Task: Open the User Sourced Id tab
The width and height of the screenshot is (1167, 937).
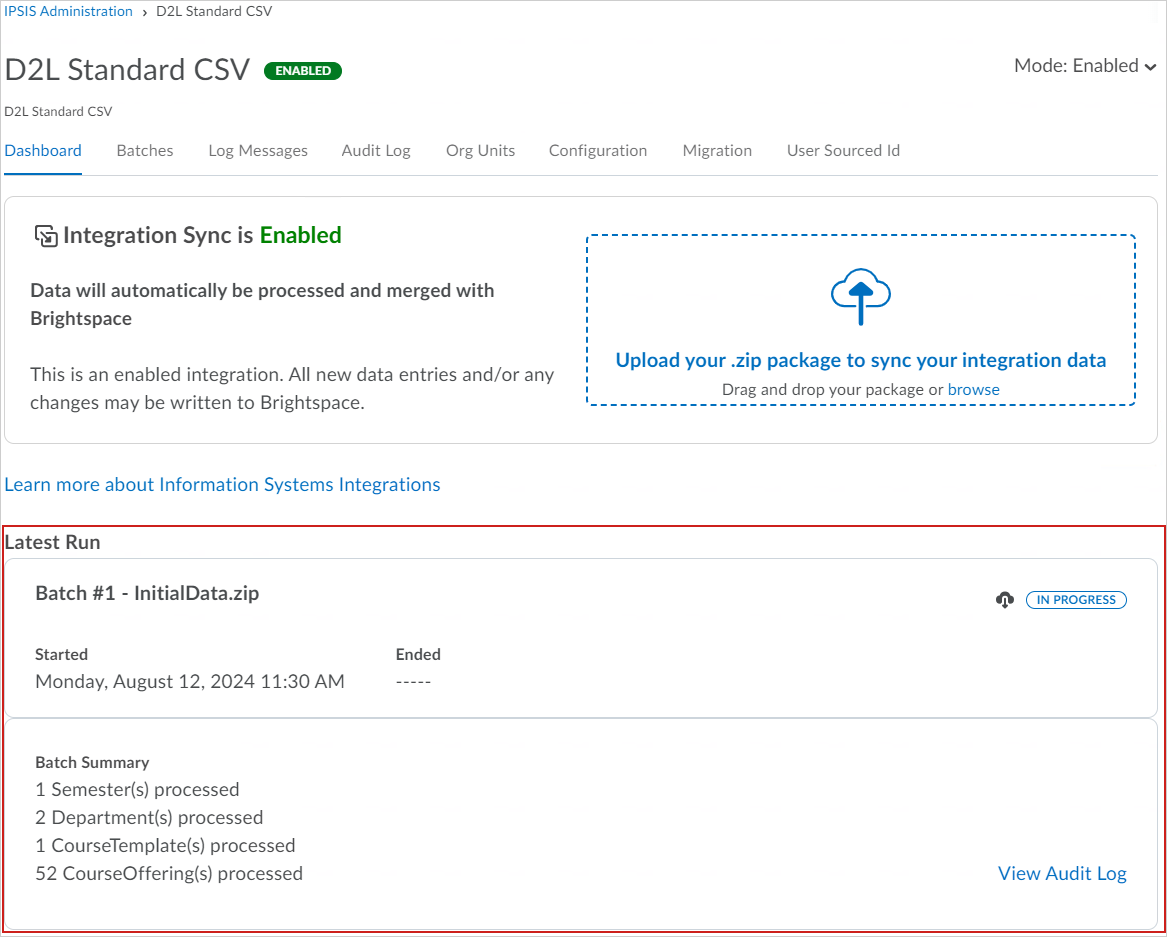Action: pos(843,150)
